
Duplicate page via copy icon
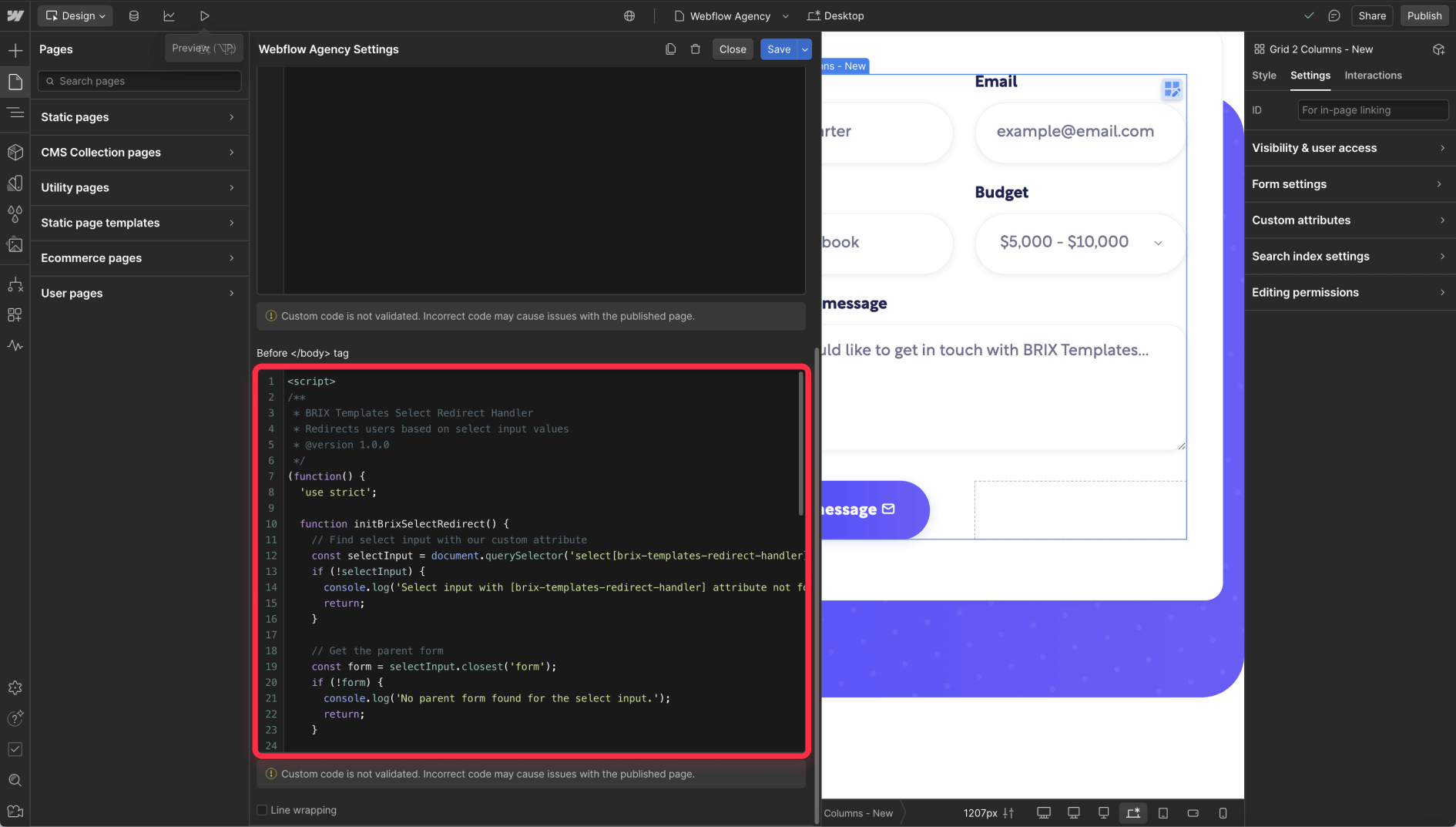(670, 49)
